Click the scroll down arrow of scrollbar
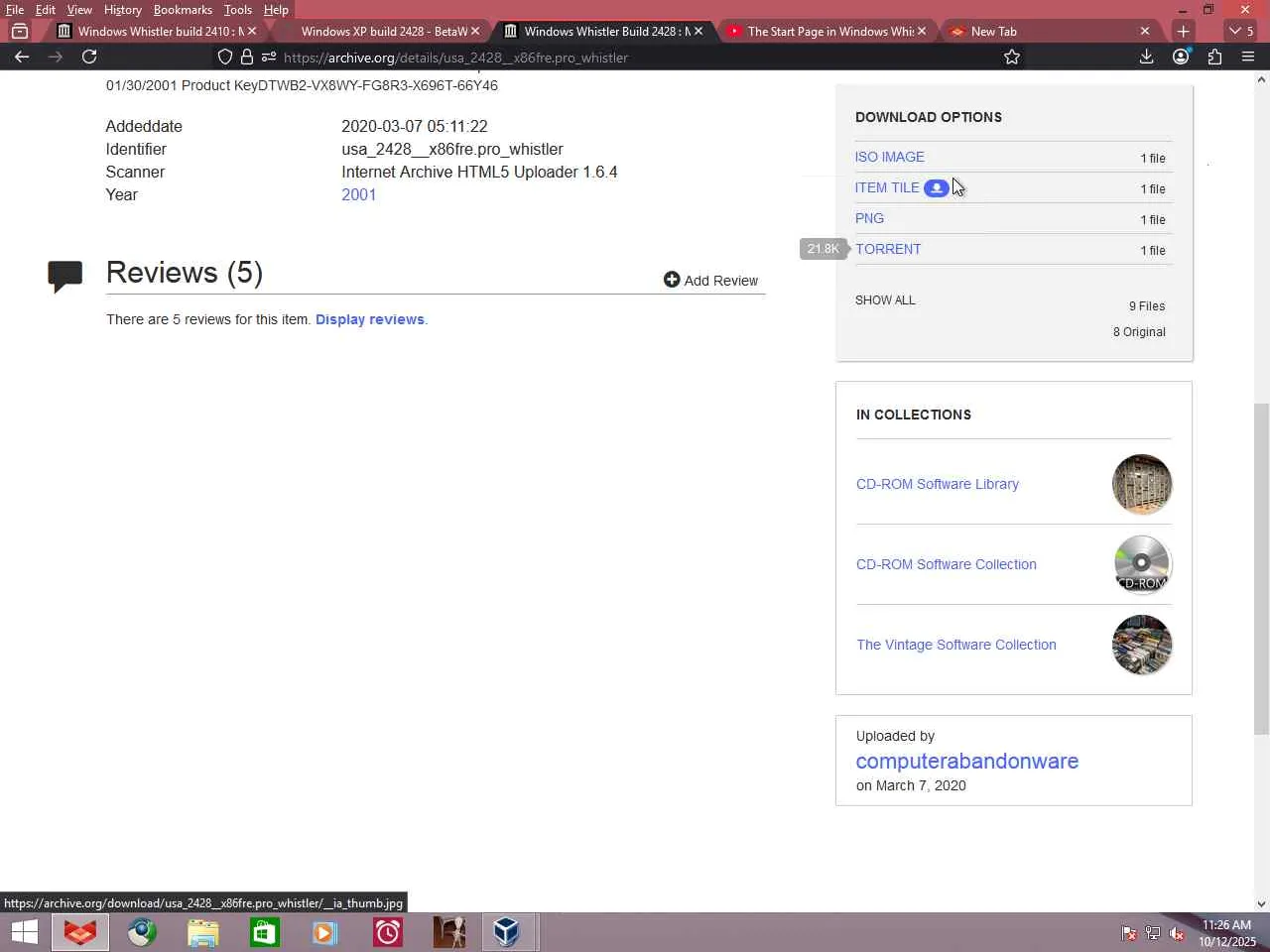 click(1262, 903)
